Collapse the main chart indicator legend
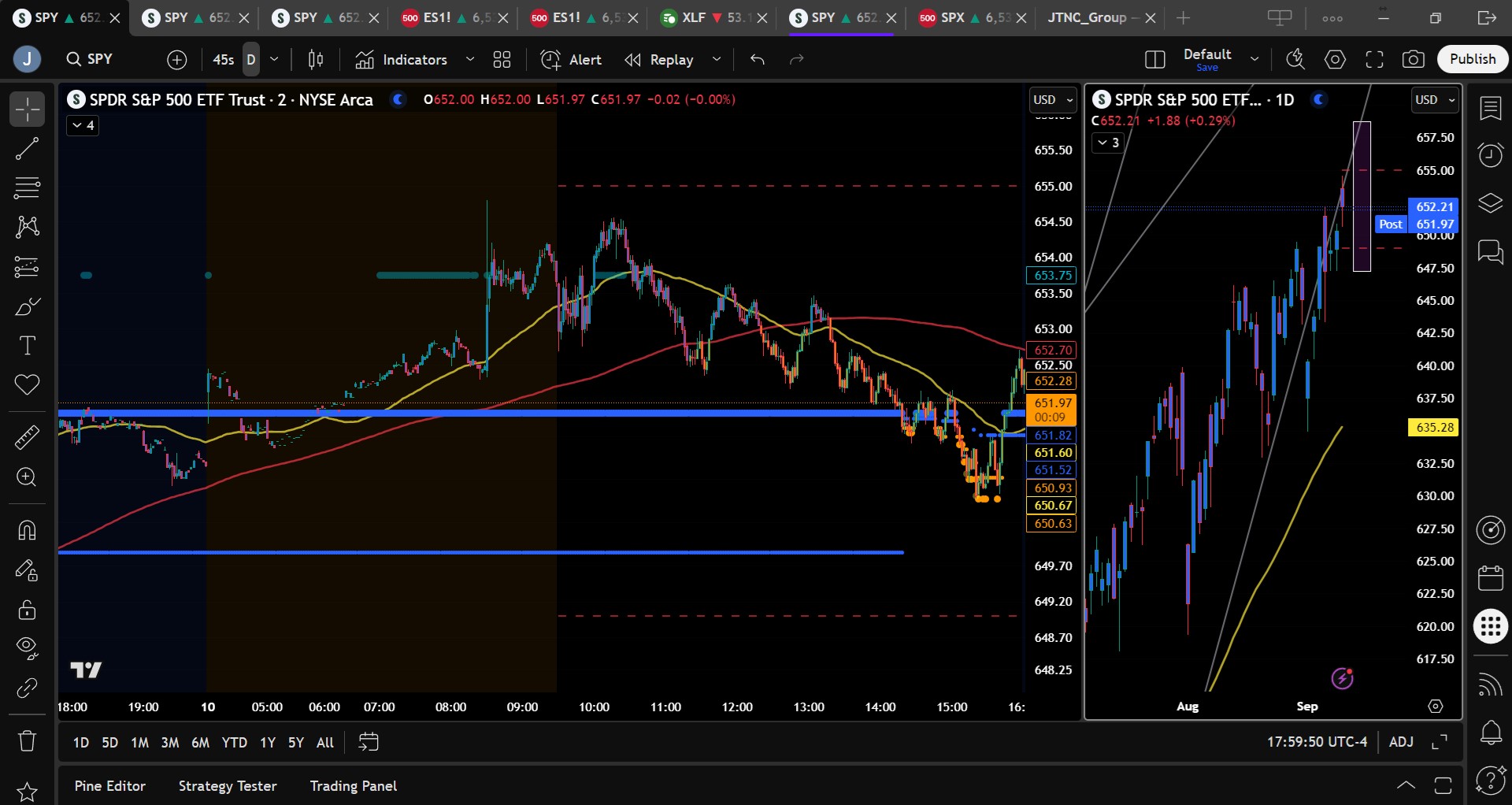Screen dimensions: 1512x805 tap(83, 125)
